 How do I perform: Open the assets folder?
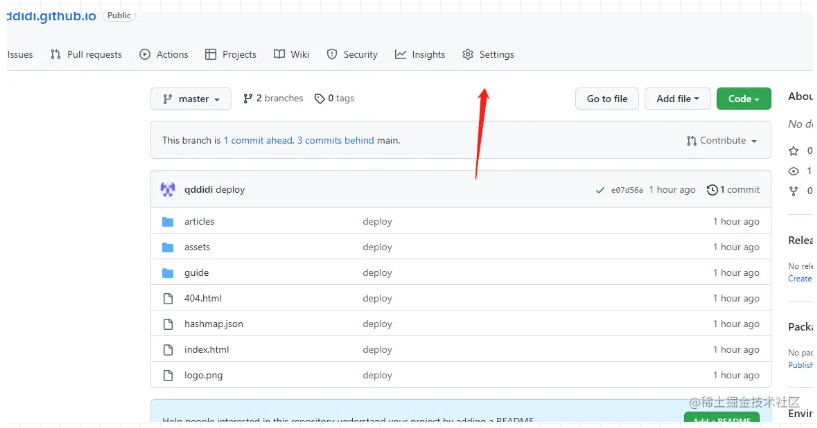[197, 247]
